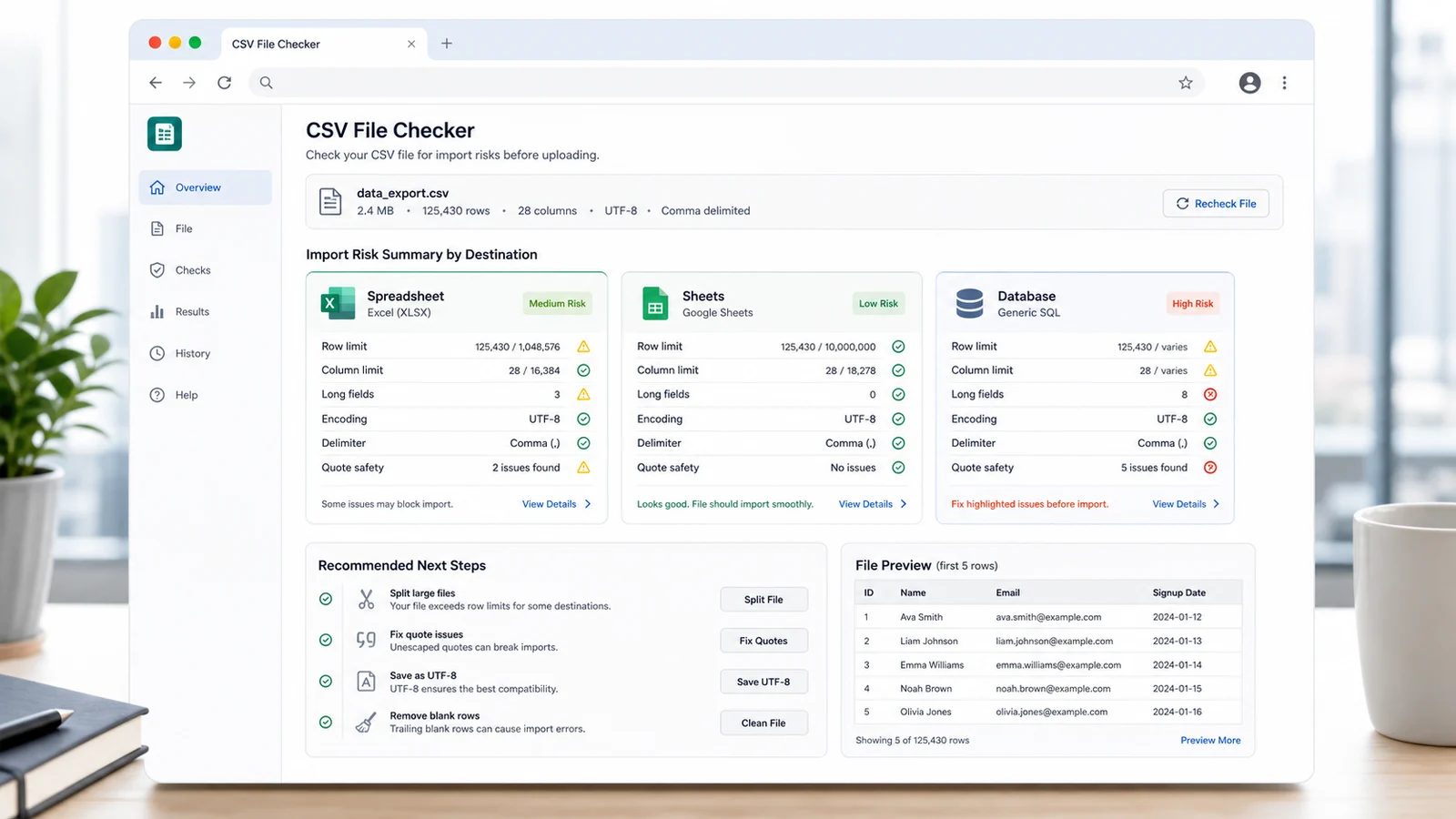Open the user profile avatar icon
Image resolution: width=1456 pixels, height=819 pixels.
[1250, 83]
